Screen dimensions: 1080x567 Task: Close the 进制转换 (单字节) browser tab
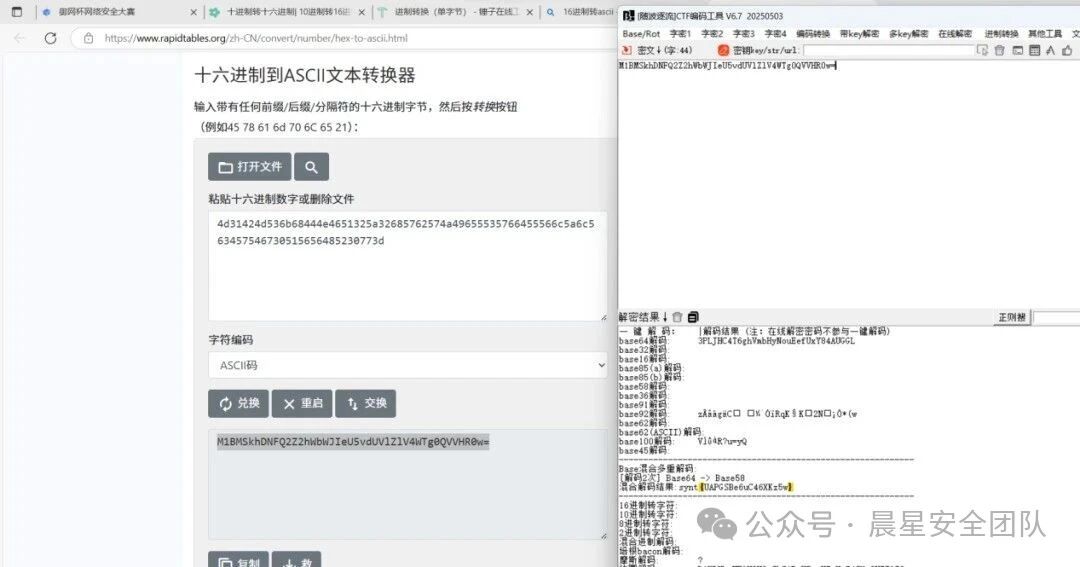click(x=528, y=12)
